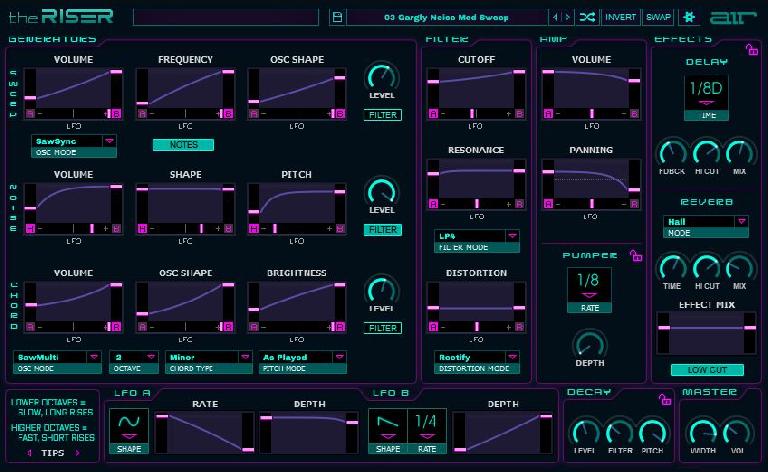The height and width of the screenshot is (472, 768).
Task: Show the previous tip arrow
Action: coord(29,453)
